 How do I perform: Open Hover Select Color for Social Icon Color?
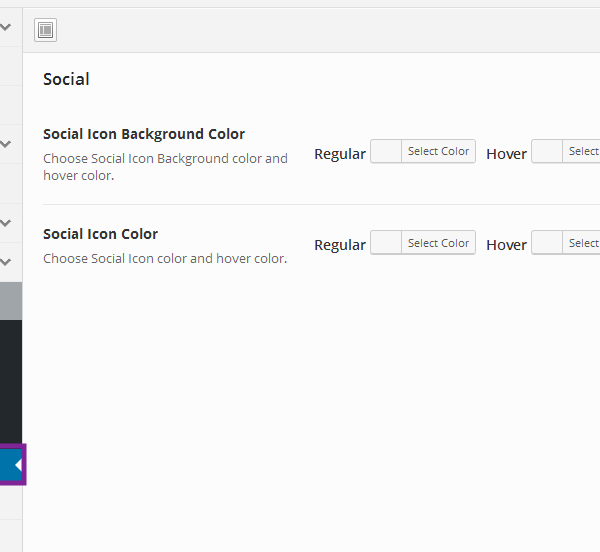point(583,243)
